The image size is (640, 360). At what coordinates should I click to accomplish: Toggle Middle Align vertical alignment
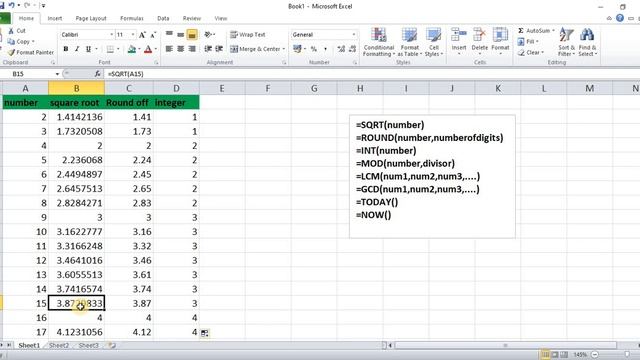click(180, 35)
